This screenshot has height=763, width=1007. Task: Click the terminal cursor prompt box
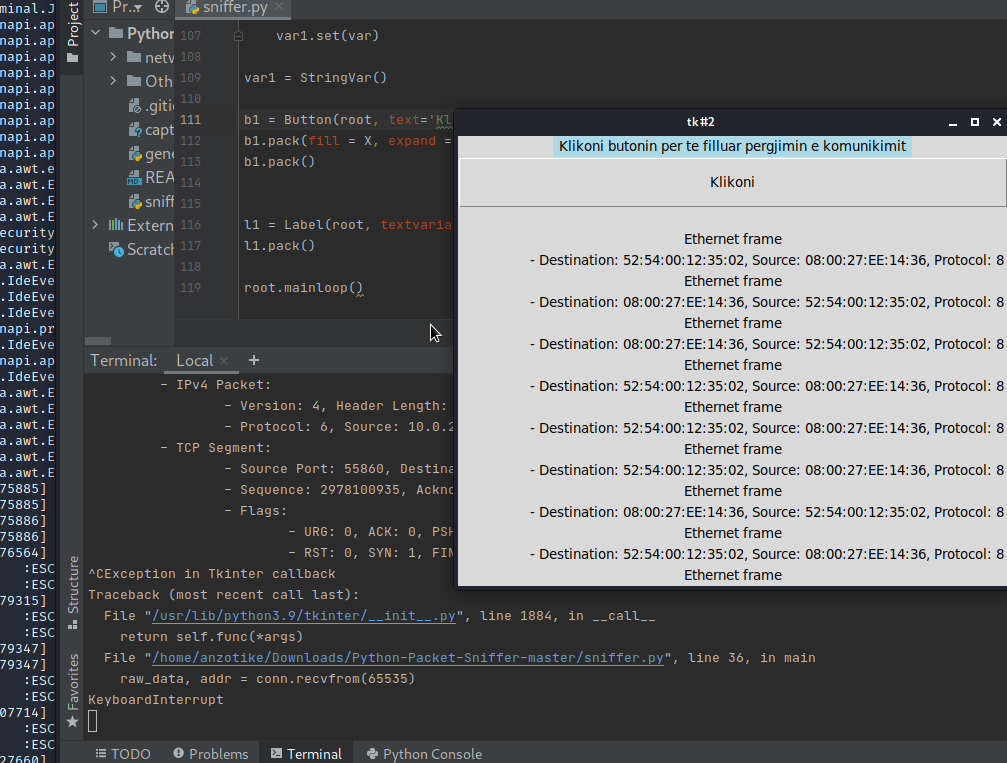tap(92, 721)
